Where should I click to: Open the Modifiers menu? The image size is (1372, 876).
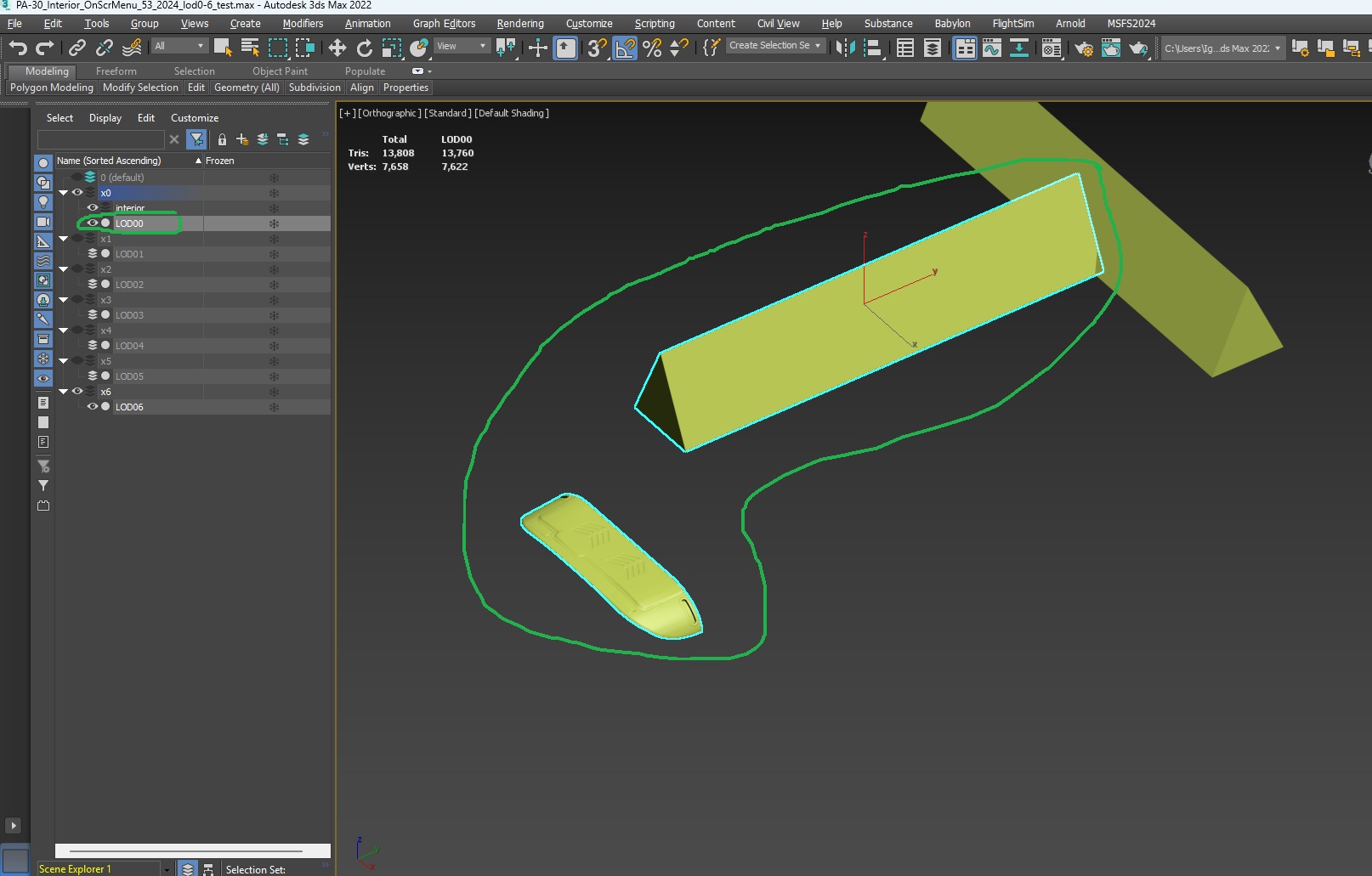(x=303, y=23)
